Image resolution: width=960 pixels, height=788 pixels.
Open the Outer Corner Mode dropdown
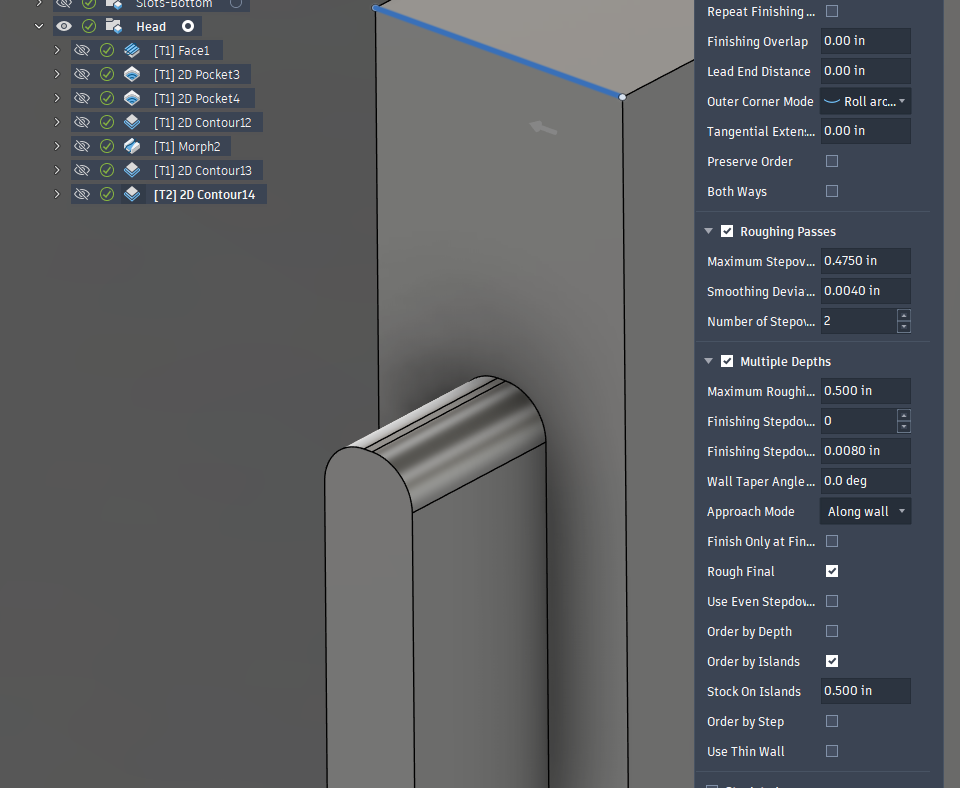[865, 102]
